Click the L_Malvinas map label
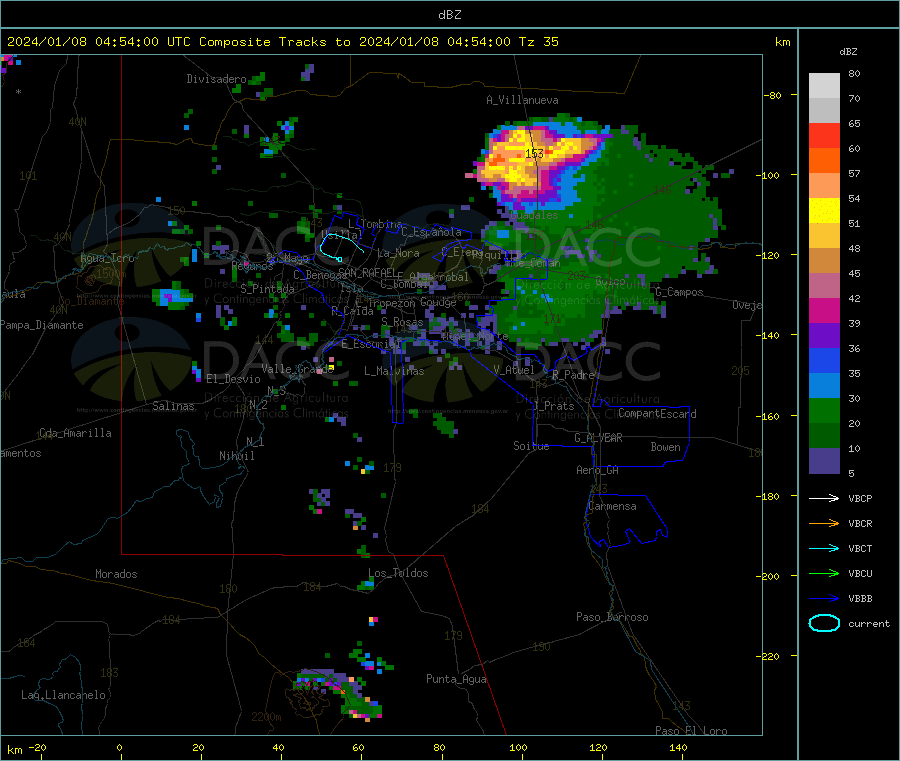Image resolution: width=900 pixels, height=761 pixels. [394, 371]
